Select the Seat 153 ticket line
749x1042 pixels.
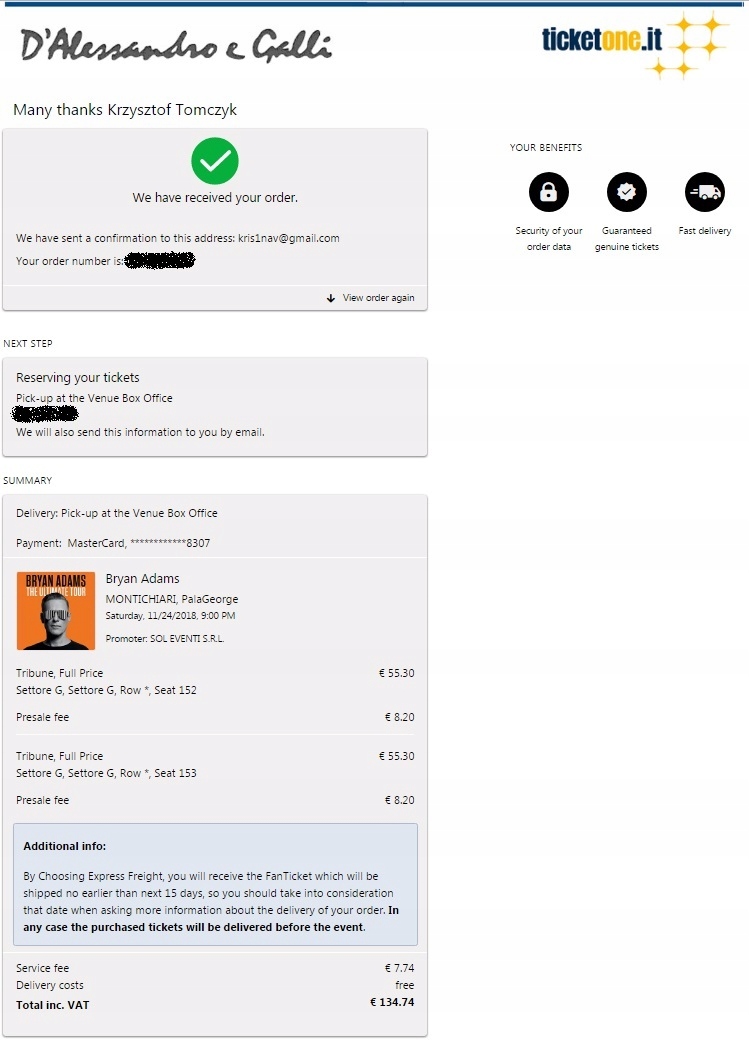[106, 773]
